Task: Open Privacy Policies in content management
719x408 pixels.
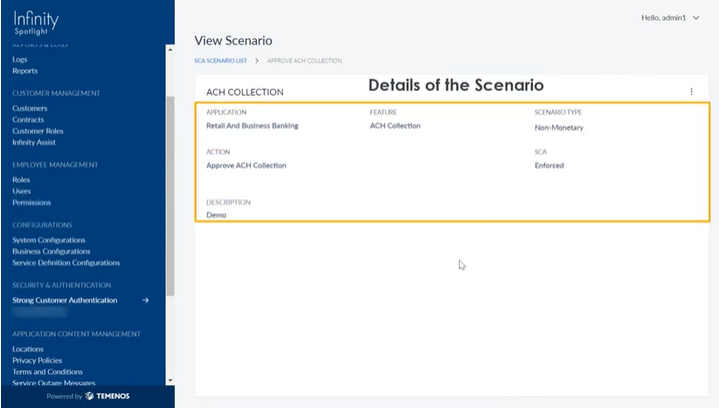Action: (37, 360)
